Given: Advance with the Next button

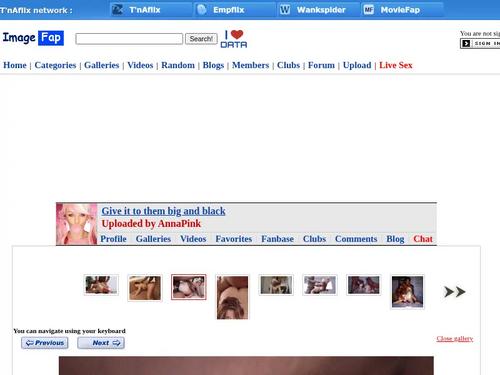Looking at the screenshot, I should click(101, 343).
